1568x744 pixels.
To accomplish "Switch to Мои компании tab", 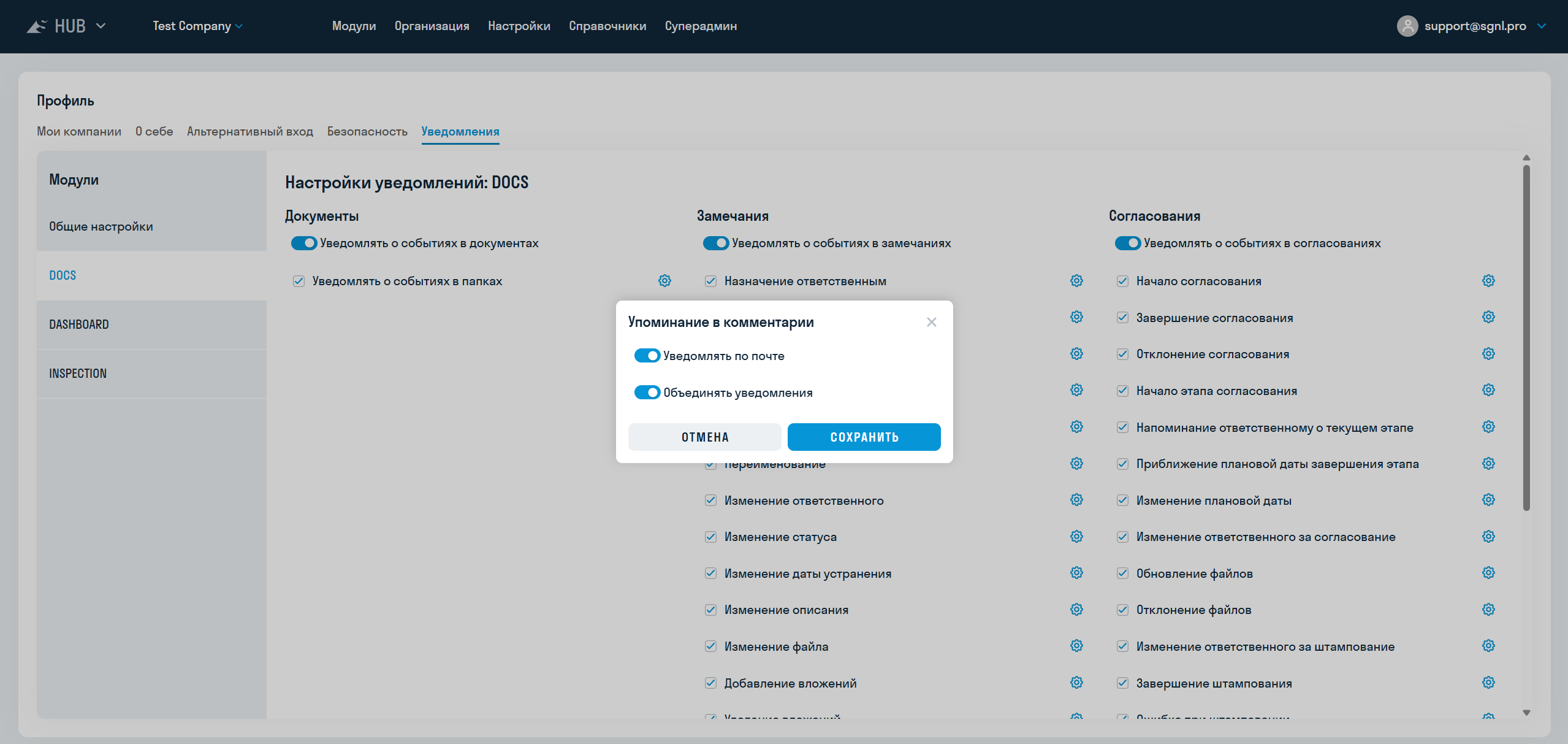I will click(79, 131).
